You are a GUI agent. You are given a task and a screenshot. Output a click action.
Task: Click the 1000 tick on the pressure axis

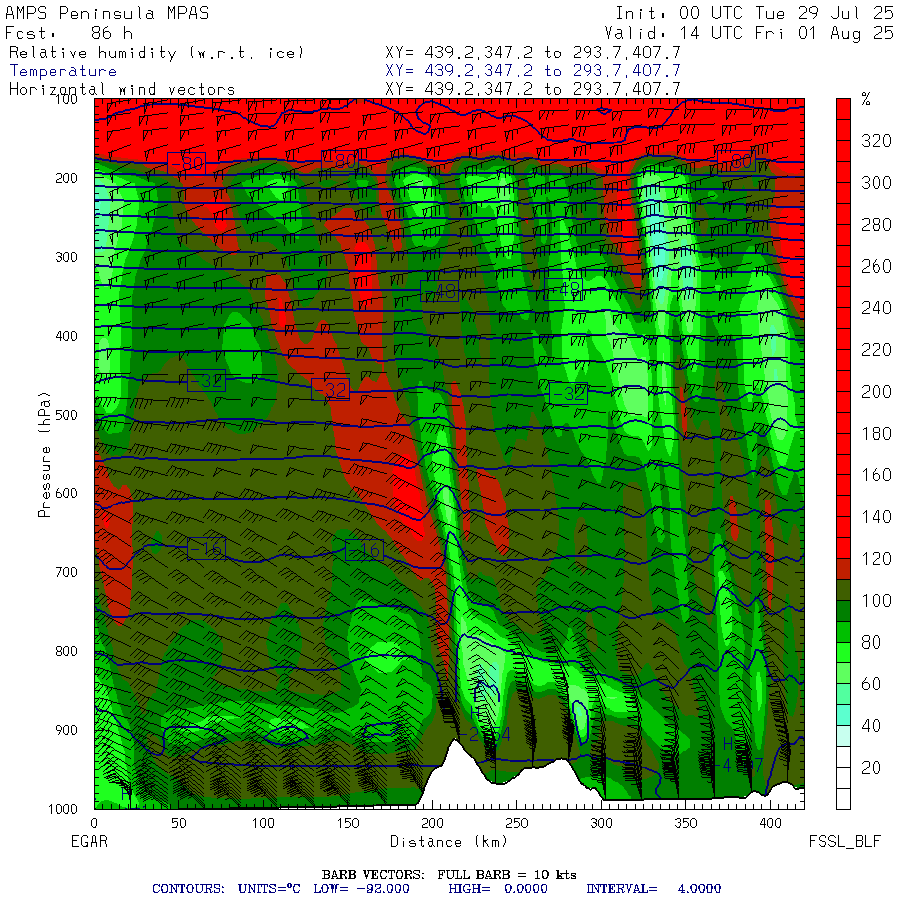pos(63,809)
